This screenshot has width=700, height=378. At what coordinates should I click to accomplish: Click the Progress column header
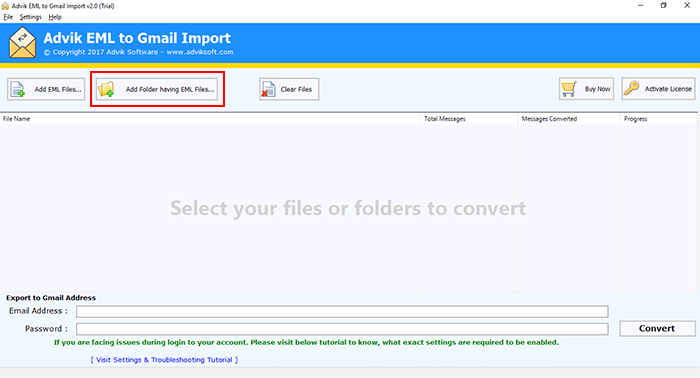(x=658, y=119)
